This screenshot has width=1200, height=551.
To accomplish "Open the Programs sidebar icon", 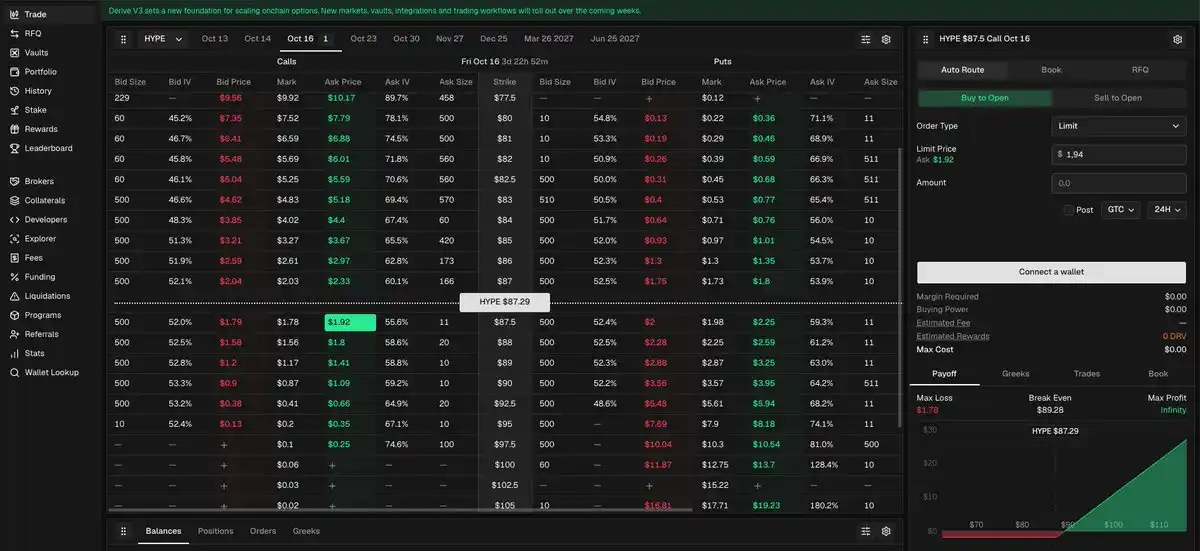I will [14, 315].
